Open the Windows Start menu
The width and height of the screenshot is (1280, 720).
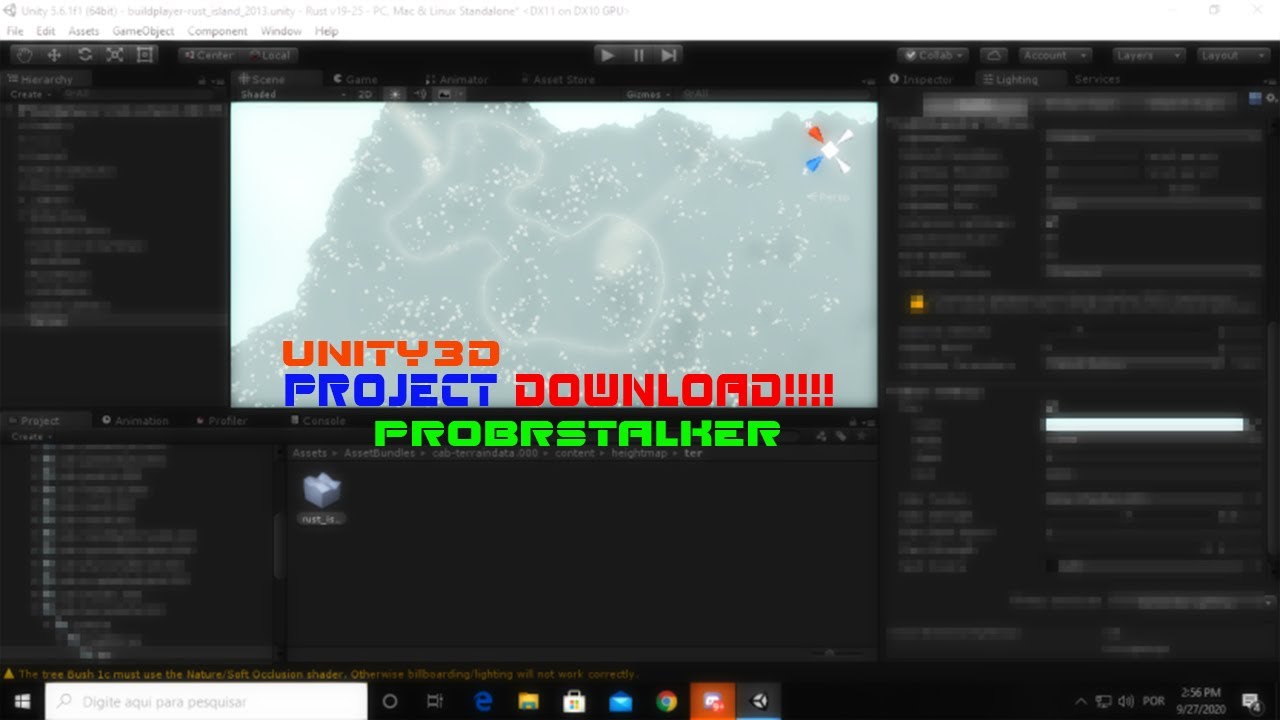pos(22,701)
